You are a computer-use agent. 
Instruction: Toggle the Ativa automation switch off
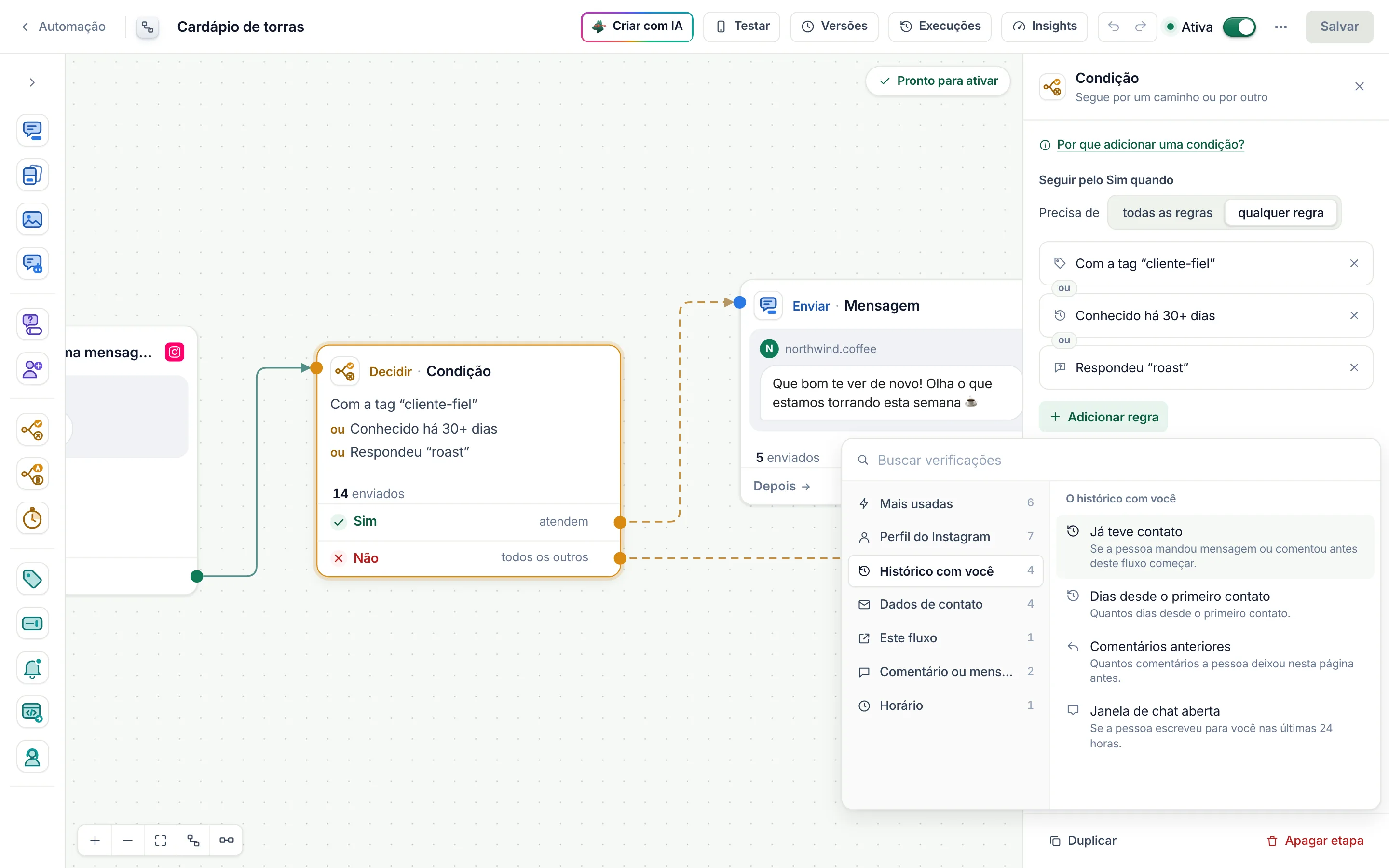tap(1239, 27)
